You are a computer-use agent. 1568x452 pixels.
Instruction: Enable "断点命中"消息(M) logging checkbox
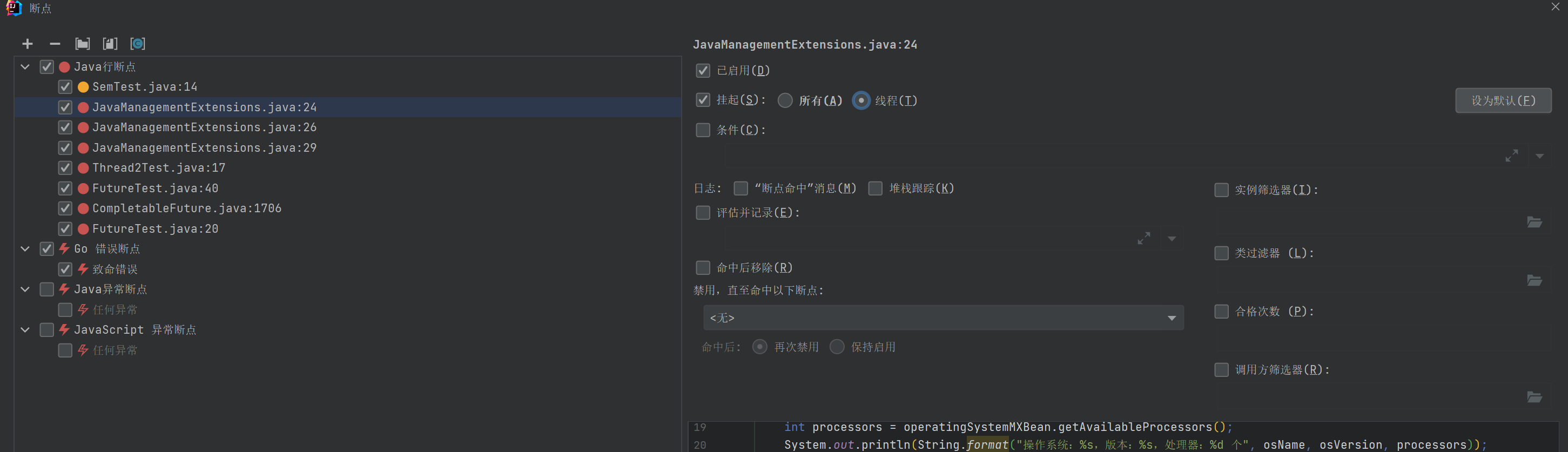click(741, 188)
